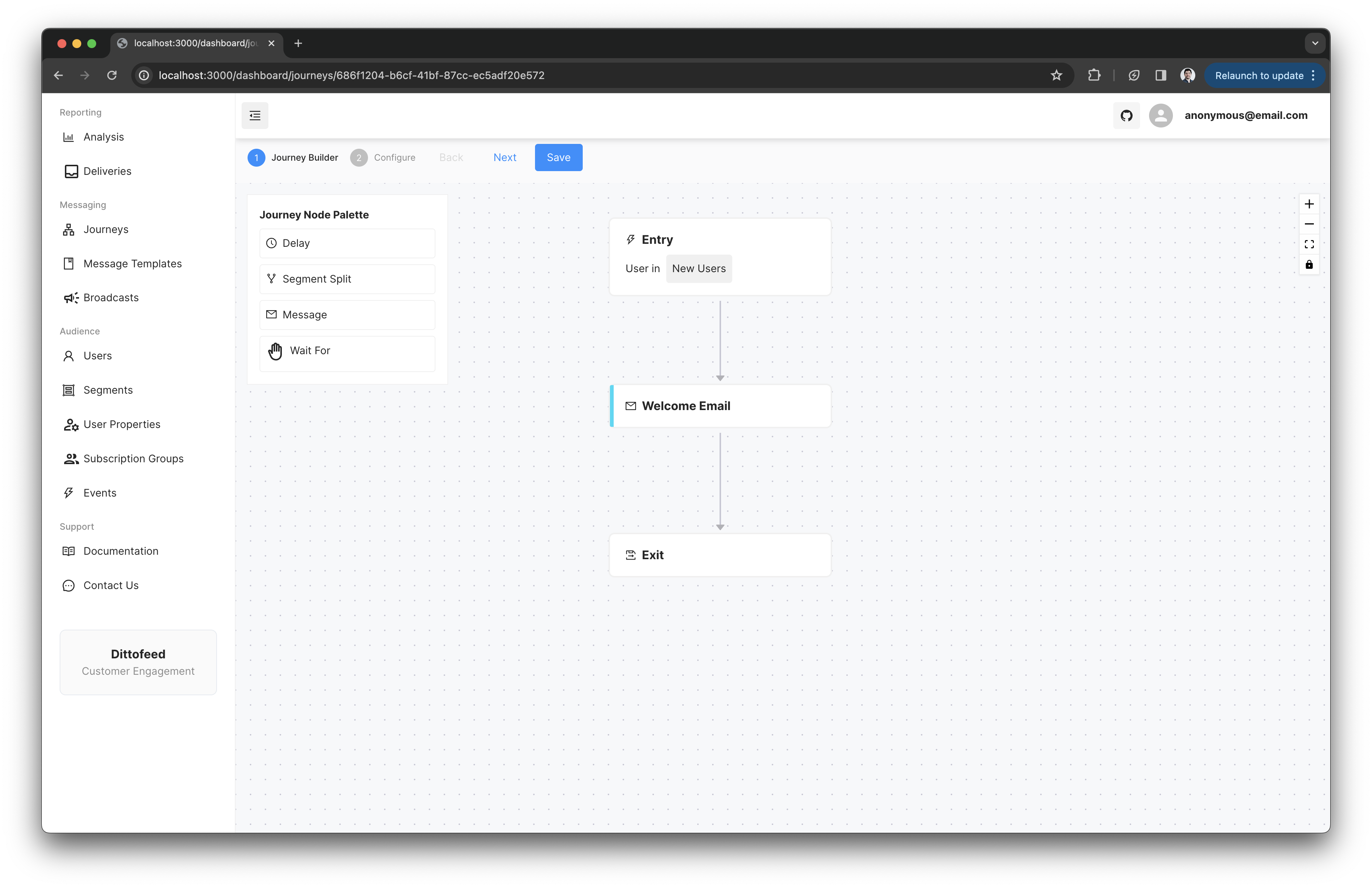Collapse the sidebar with menu-fold icon
Screen dimensions: 1372x888
point(255,116)
